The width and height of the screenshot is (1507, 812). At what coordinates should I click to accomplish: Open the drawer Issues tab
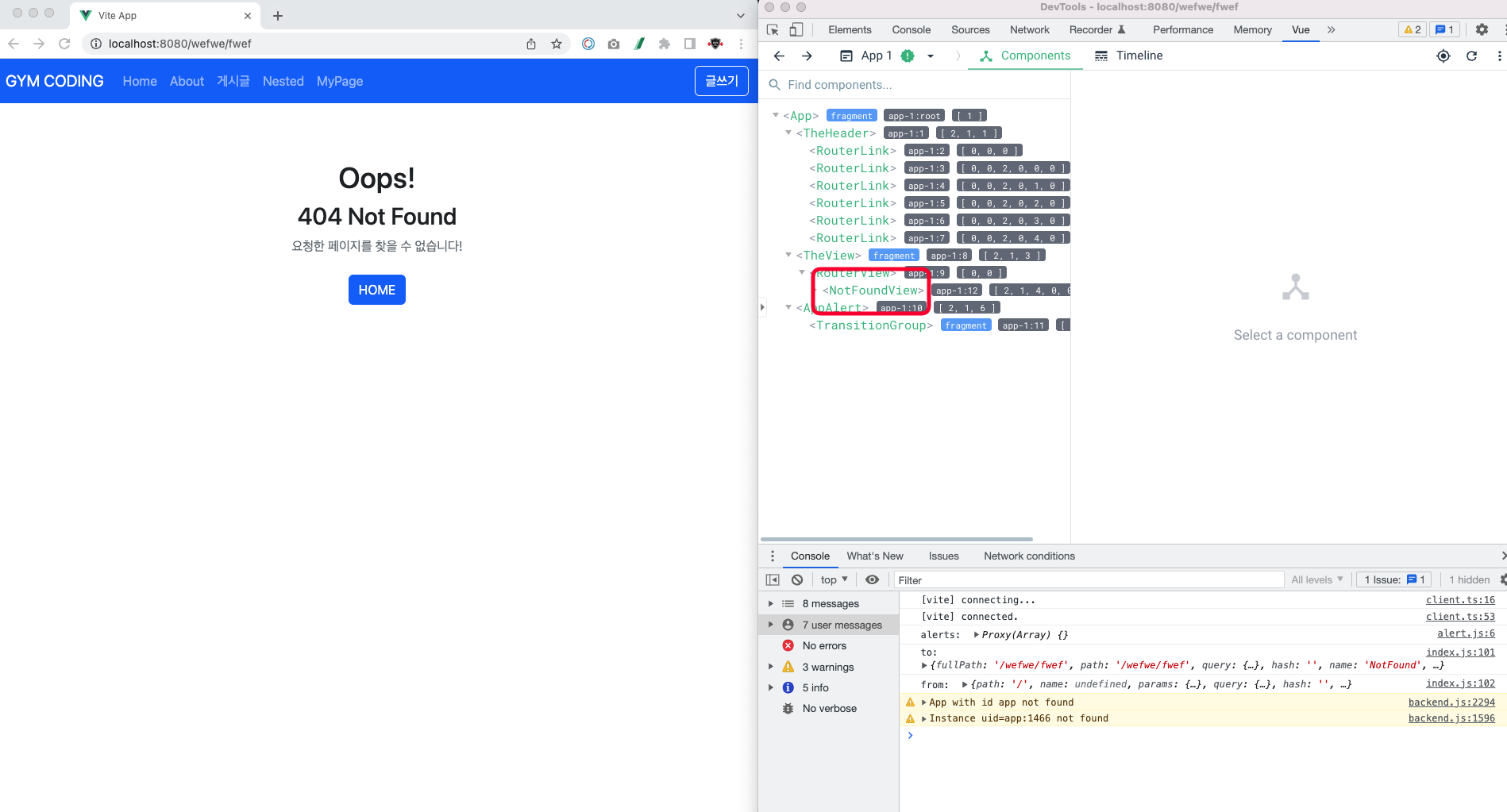tap(944, 556)
